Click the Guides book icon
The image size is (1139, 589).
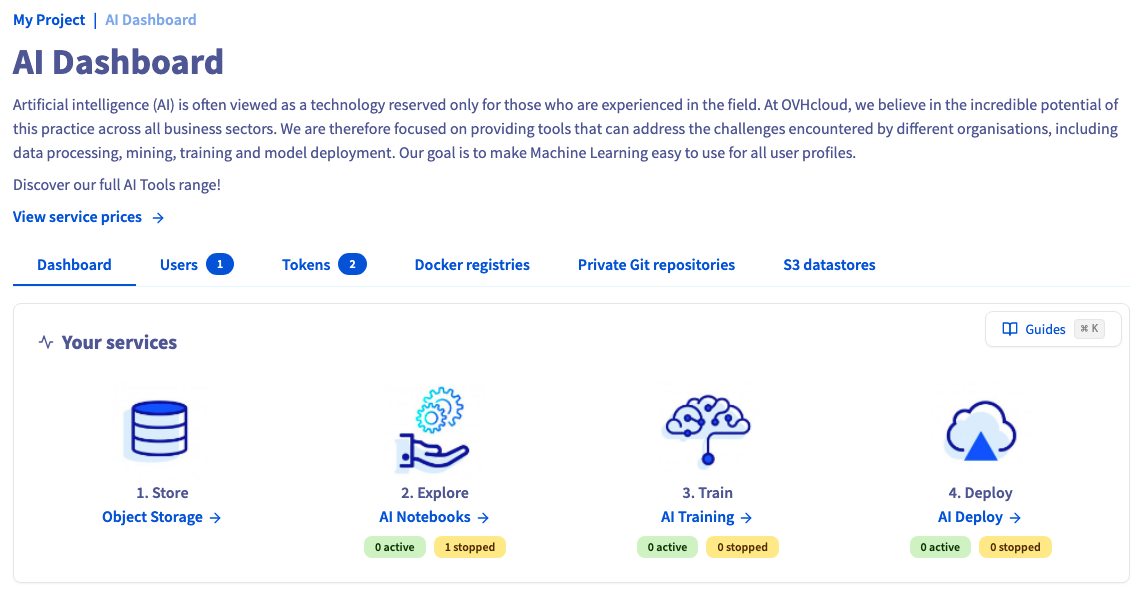pyautogui.click(x=1010, y=329)
